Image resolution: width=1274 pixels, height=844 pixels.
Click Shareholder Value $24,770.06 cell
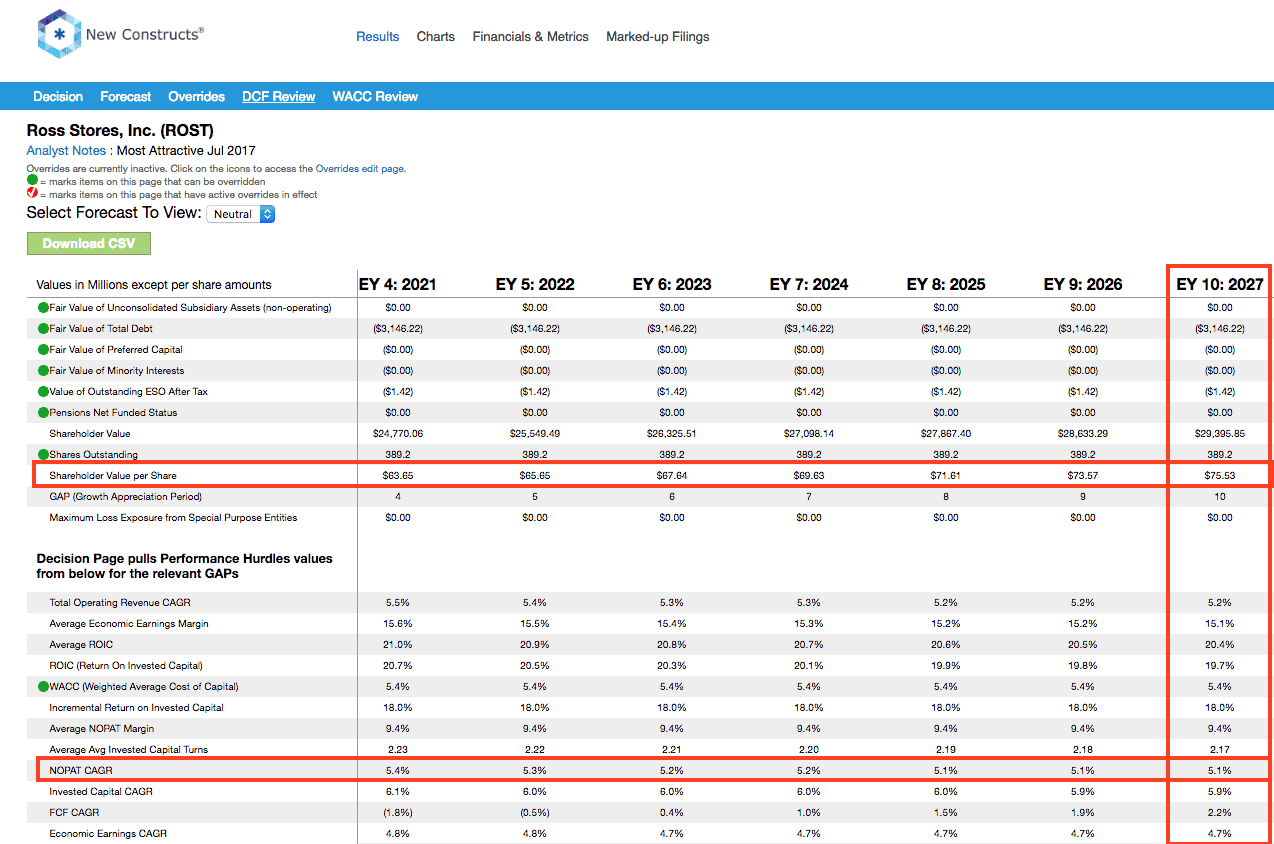click(398, 433)
